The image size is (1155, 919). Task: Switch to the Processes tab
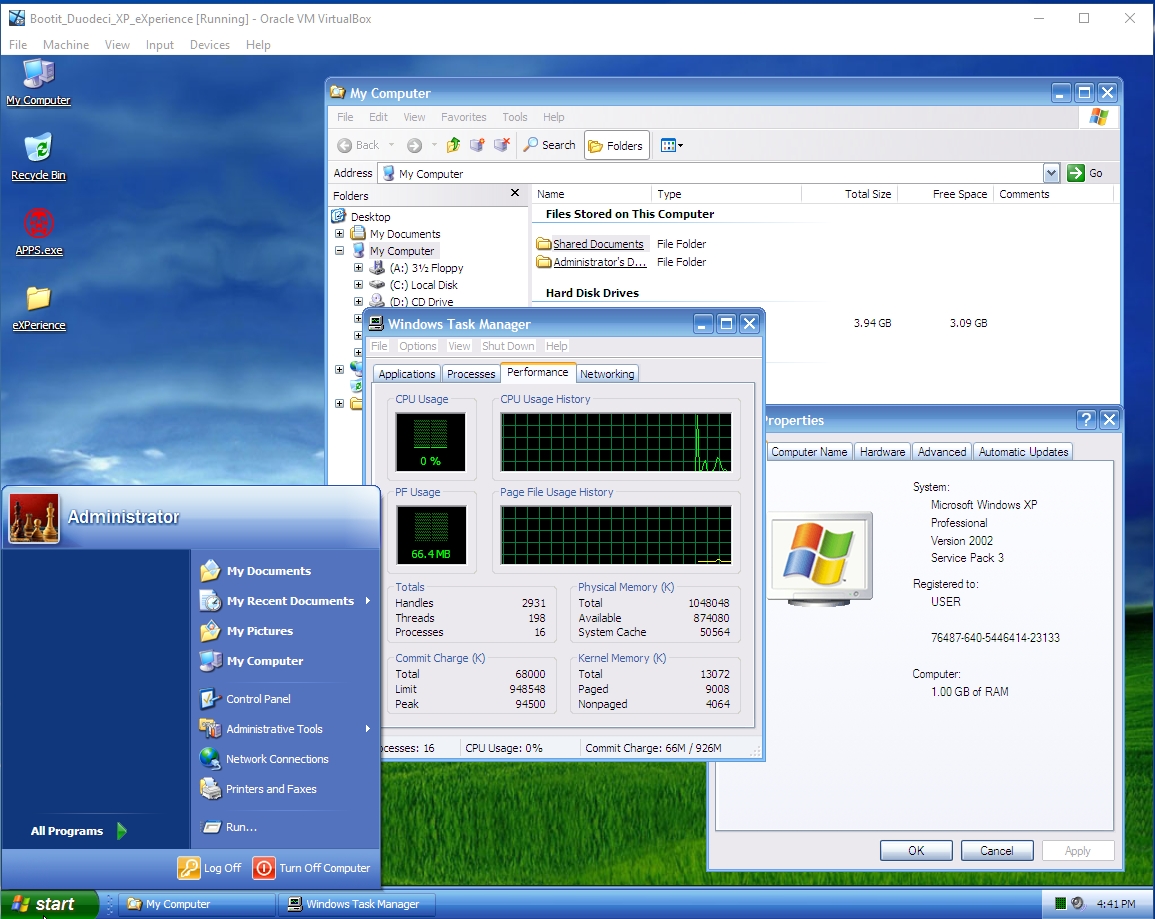point(471,374)
